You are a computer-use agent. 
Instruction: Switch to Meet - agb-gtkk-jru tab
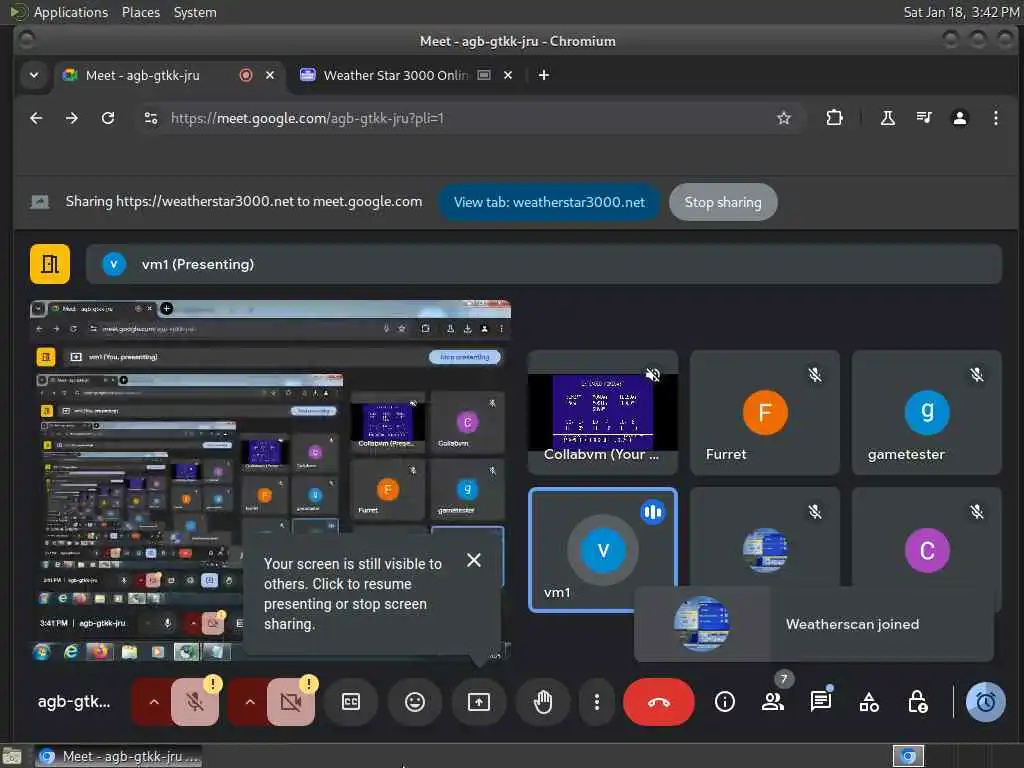pos(169,75)
